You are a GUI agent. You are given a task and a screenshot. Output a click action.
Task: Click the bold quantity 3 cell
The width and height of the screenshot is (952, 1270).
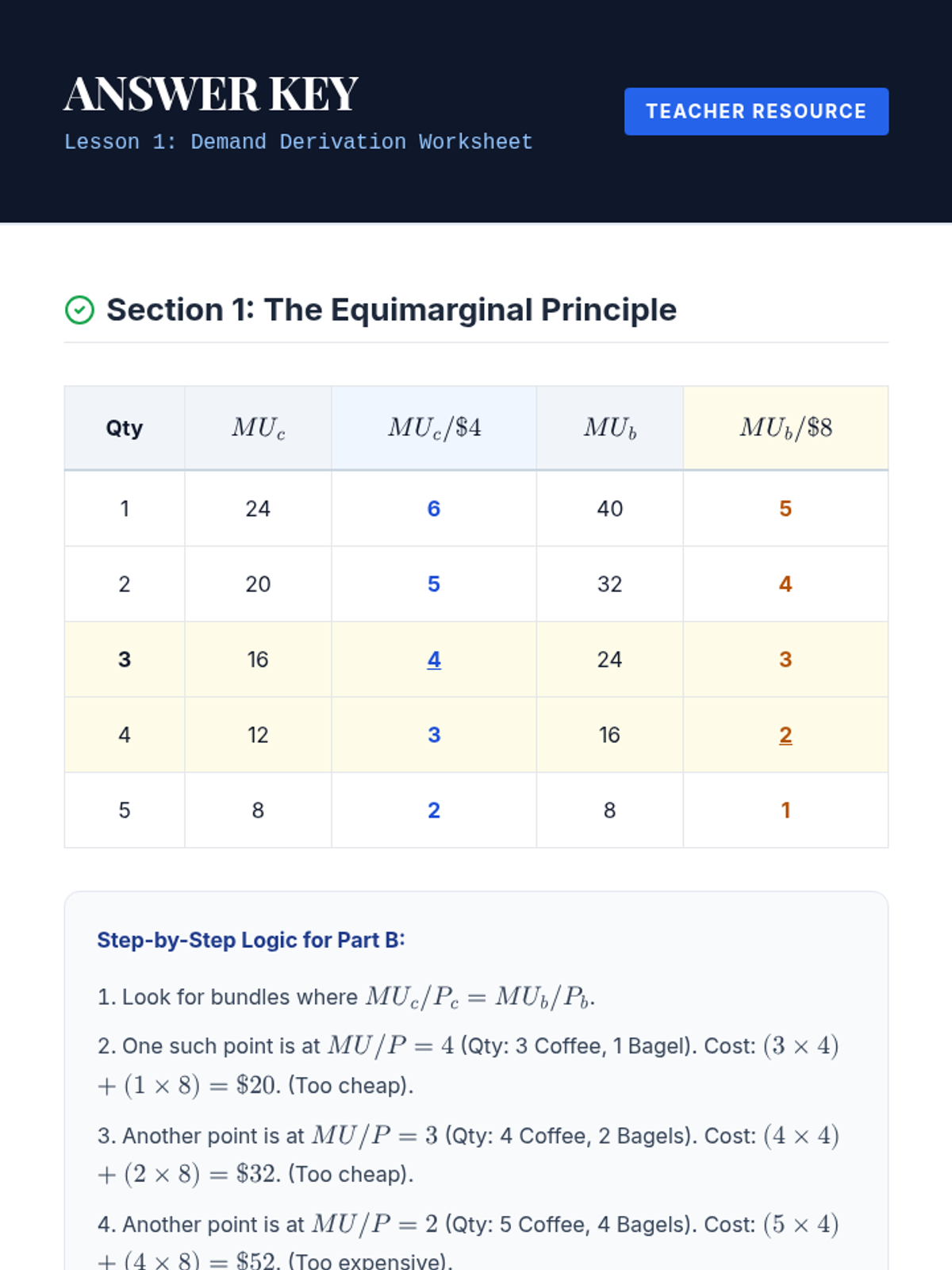(125, 660)
